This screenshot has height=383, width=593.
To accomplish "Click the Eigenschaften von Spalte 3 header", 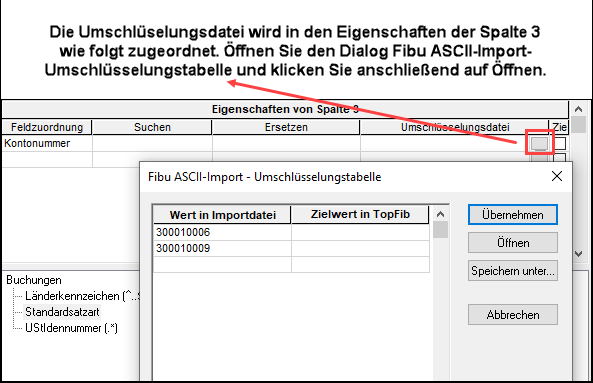I will tap(285, 110).
